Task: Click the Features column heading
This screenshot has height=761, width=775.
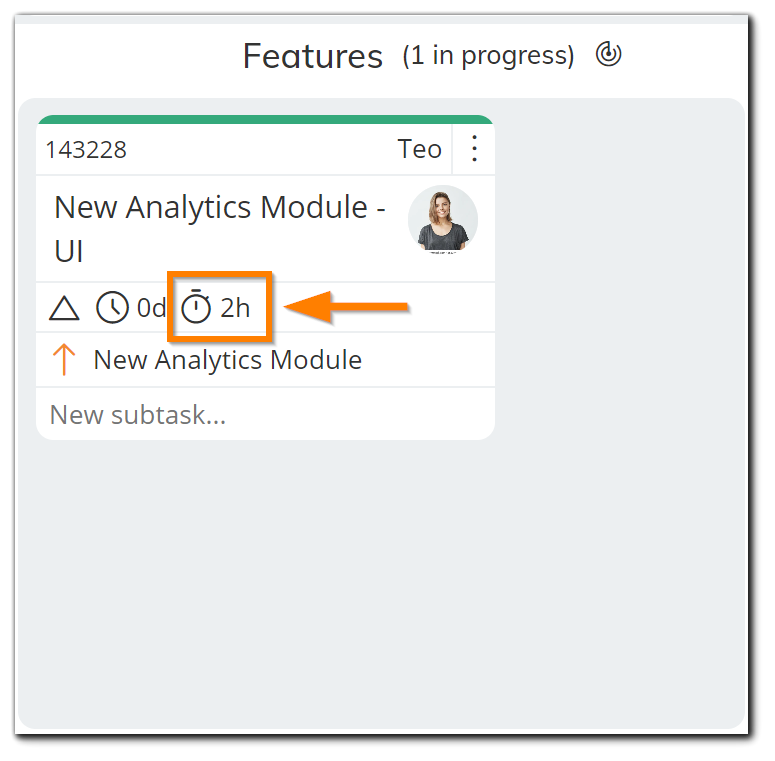Action: (x=313, y=56)
